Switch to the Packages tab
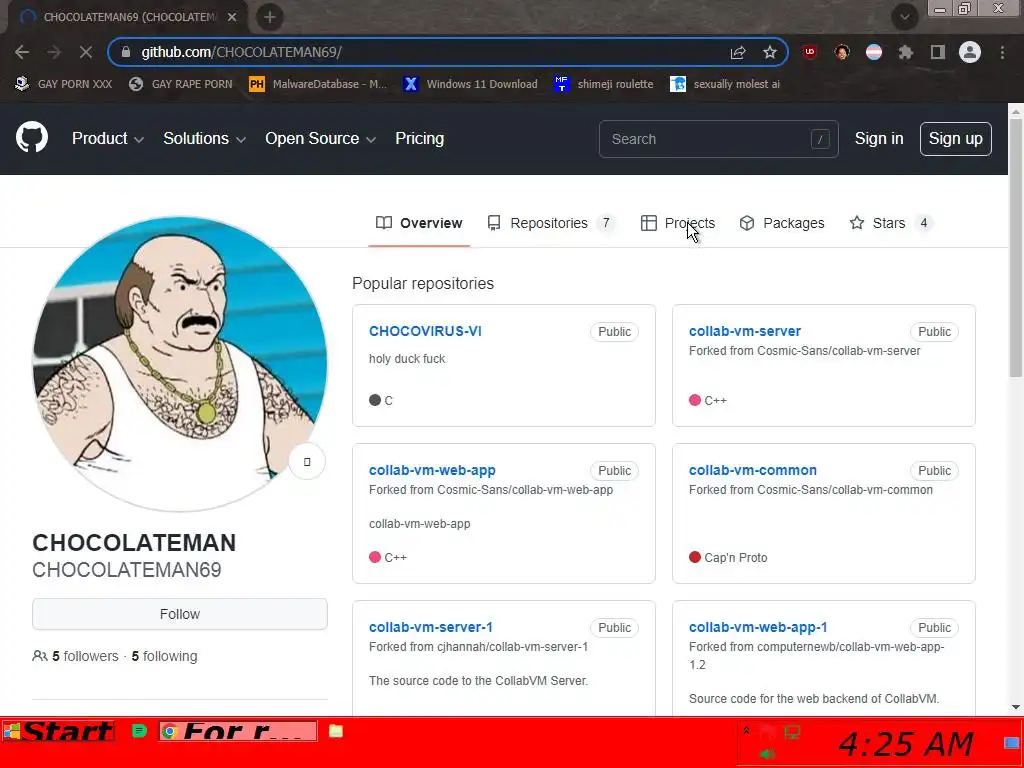Viewport: 1024px width, 768px height. [x=782, y=223]
